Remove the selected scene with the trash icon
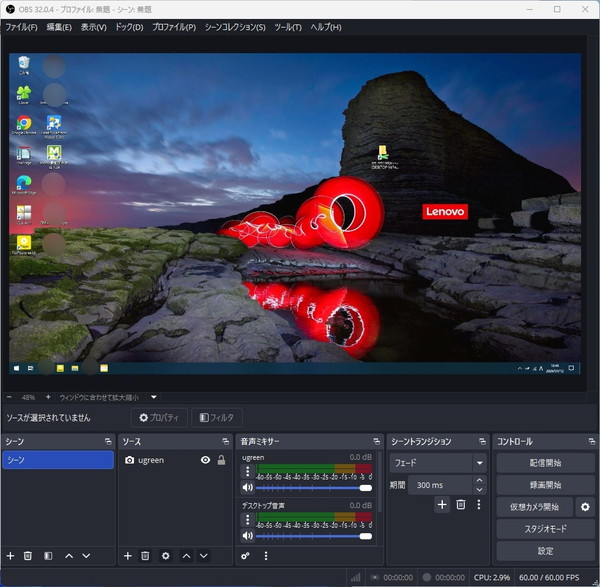Screen dimensions: 600x587 [x=28, y=556]
